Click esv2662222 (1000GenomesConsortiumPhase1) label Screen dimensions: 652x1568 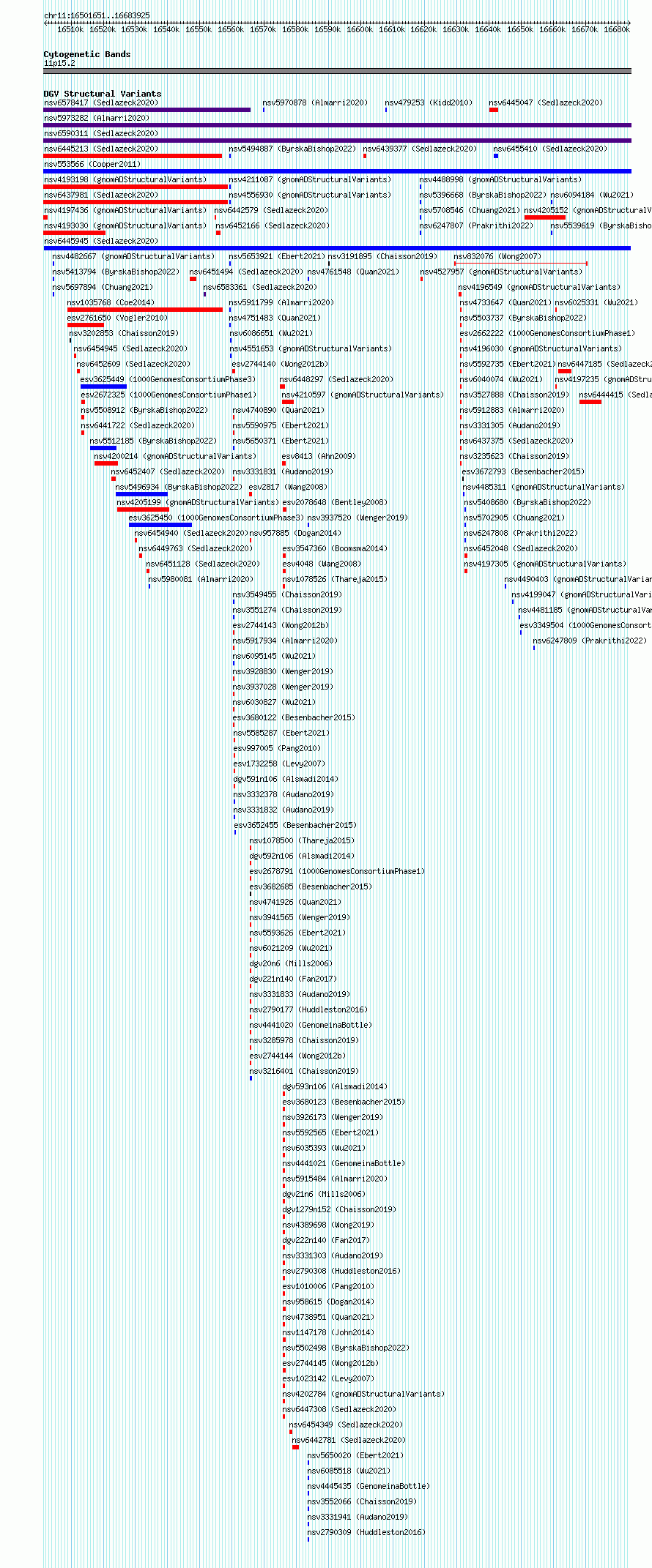[x=547, y=334]
